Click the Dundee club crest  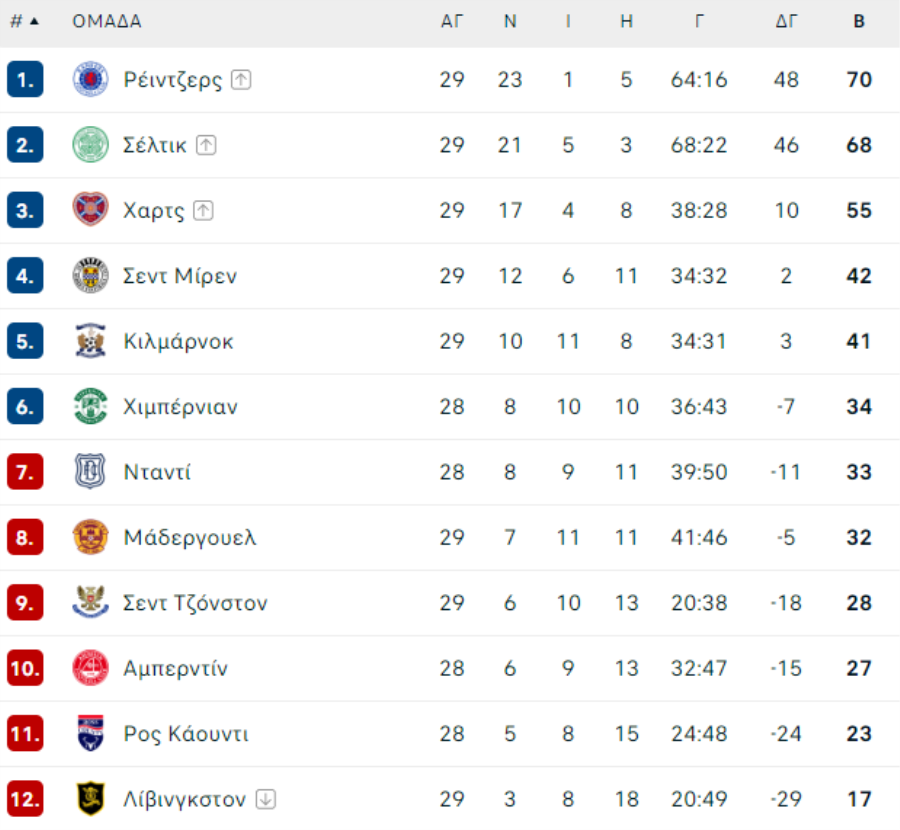coord(90,472)
